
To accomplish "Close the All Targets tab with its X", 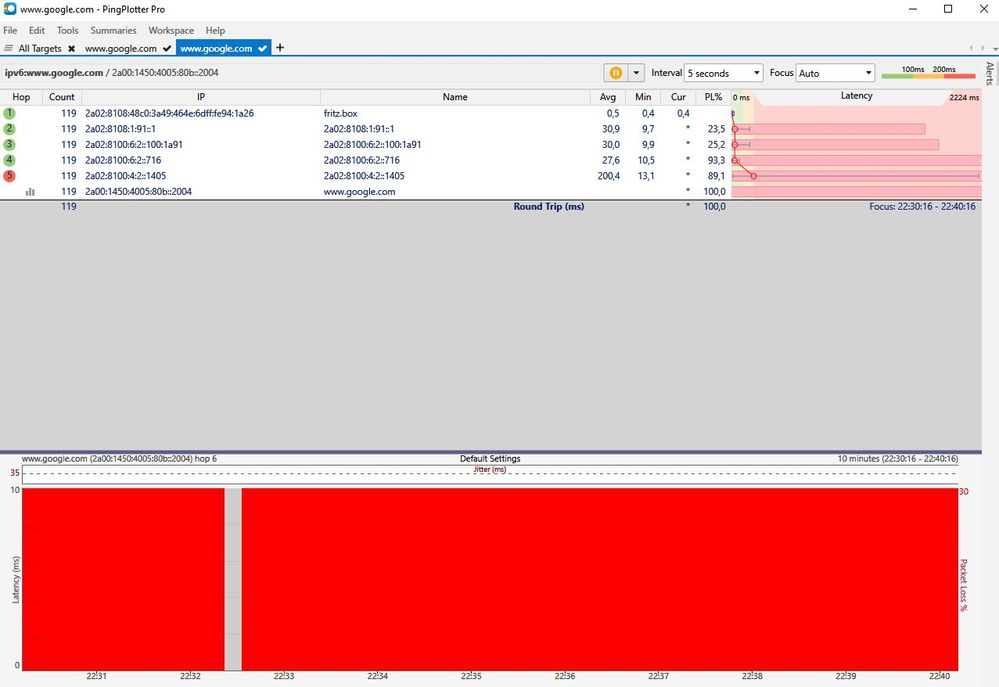I will click(x=71, y=48).
